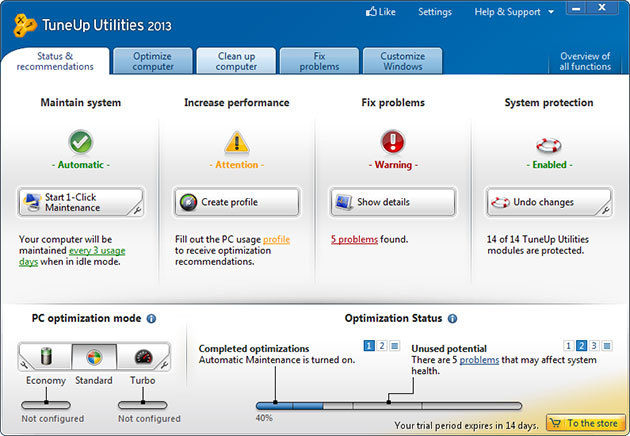The image size is (630, 436).
Task: Switch to Optimize computer tab
Action: (153, 61)
